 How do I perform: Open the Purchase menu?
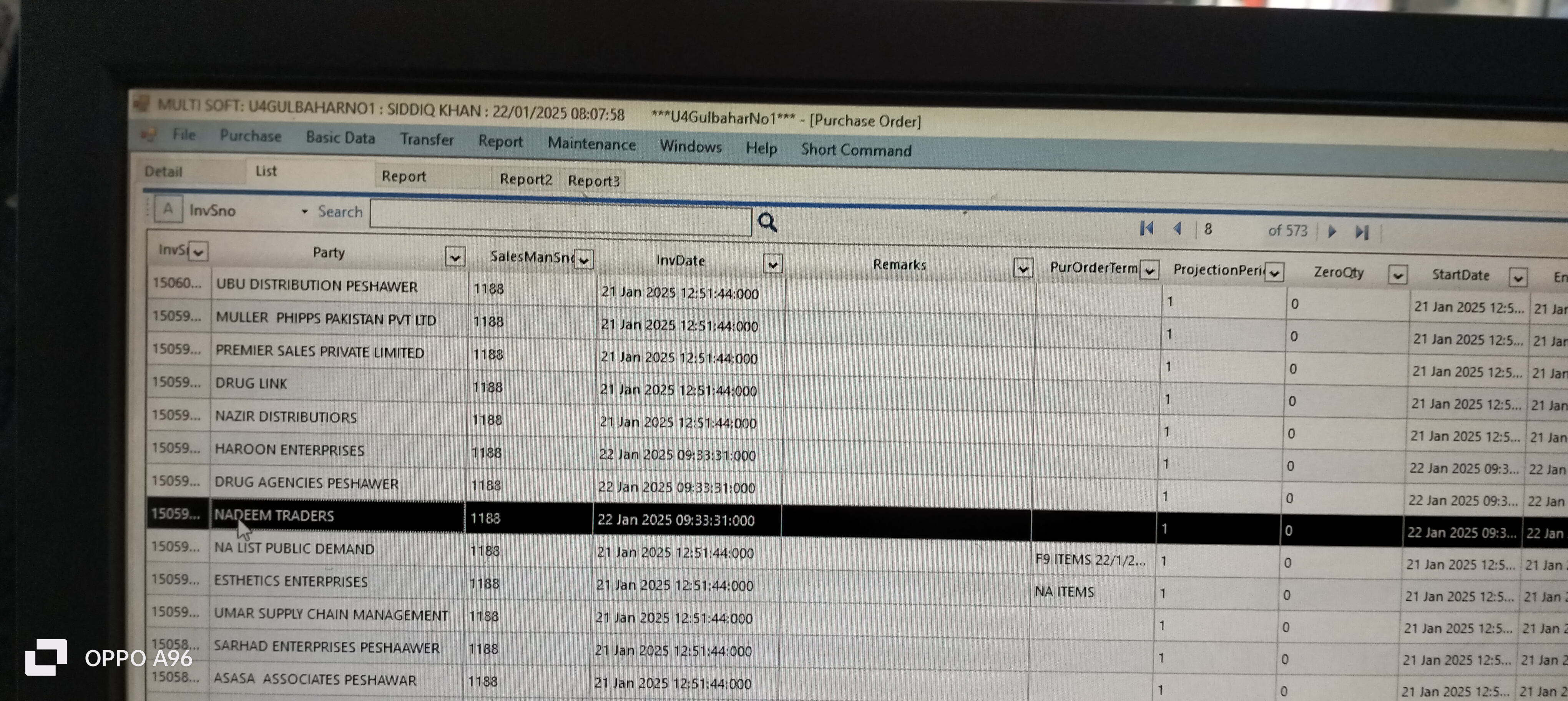tap(250, 136)
